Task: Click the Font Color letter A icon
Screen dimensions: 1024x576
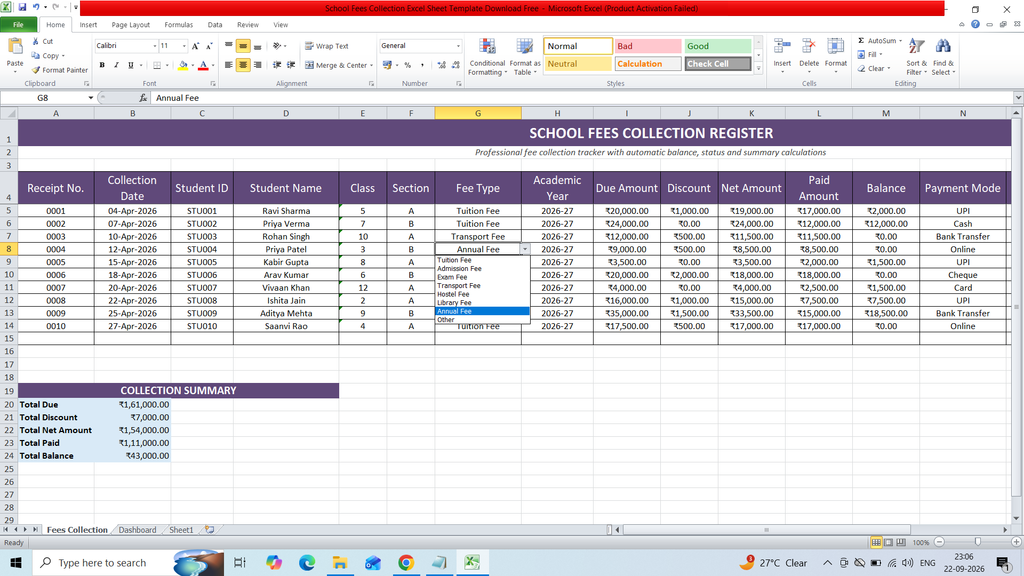Action: coord(203,65)
